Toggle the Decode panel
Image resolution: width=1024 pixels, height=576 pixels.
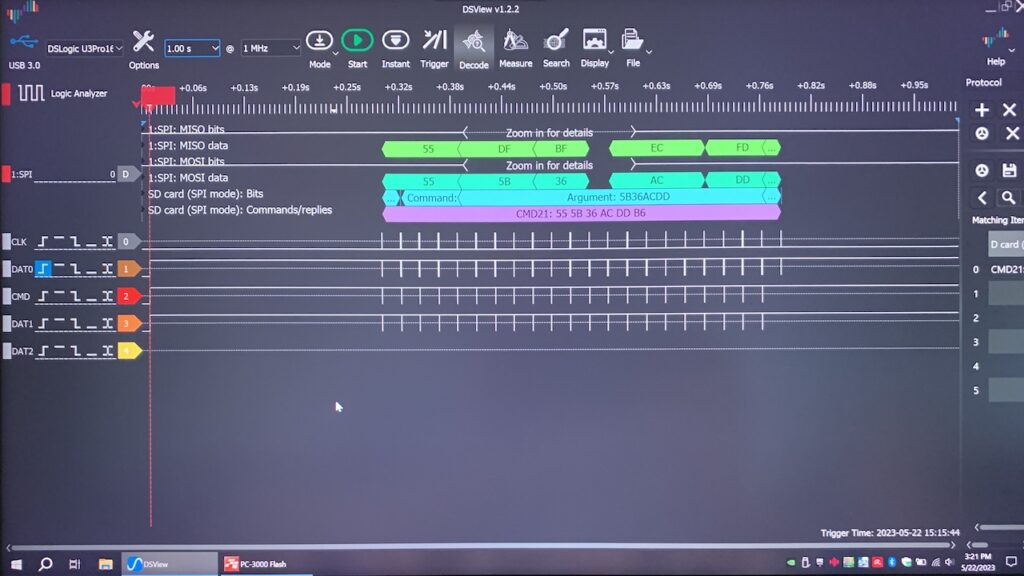474,43
